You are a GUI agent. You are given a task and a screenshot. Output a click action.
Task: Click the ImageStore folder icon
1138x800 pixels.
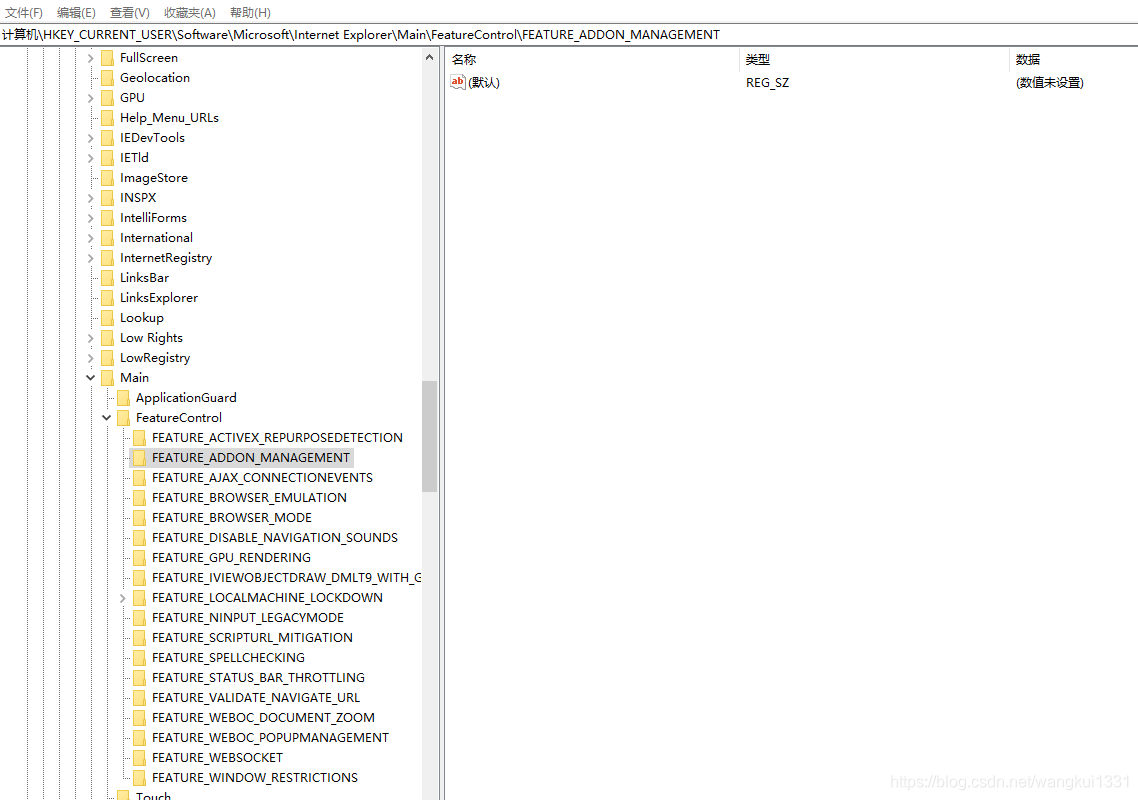click(x=107, y=178)
